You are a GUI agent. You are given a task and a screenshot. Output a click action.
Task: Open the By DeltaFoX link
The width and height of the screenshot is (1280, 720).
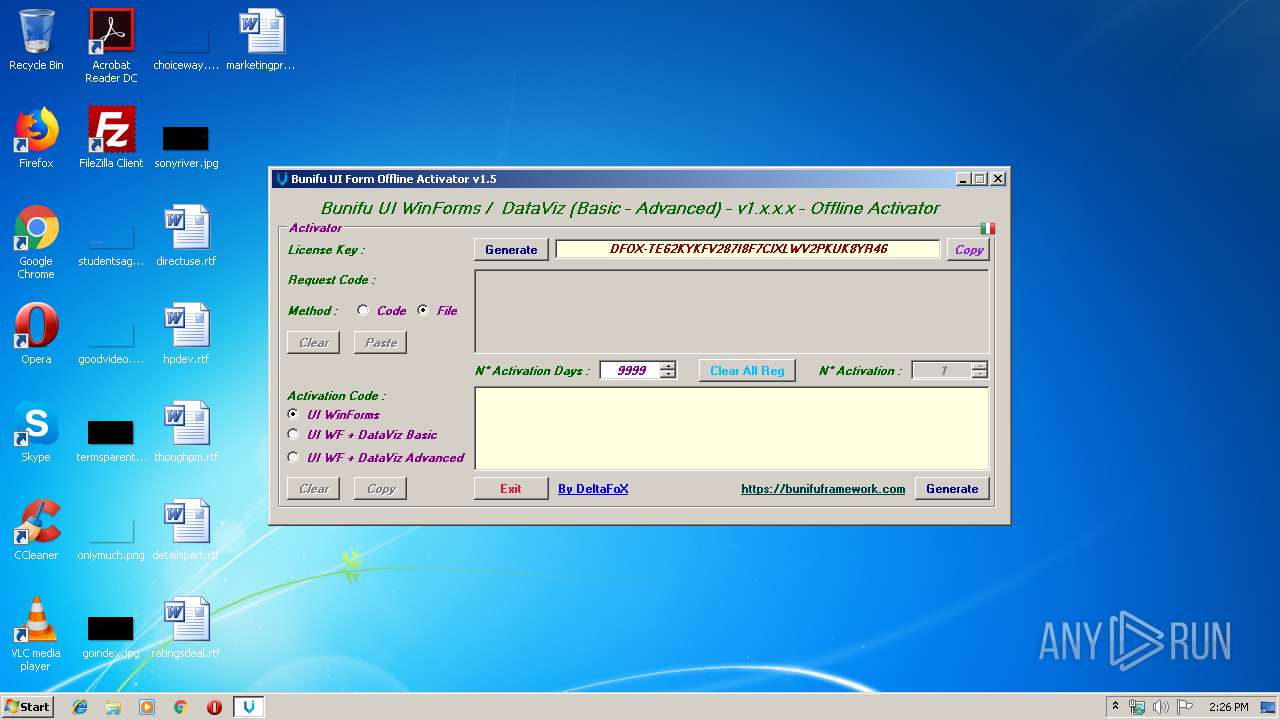tap(593, 489)
